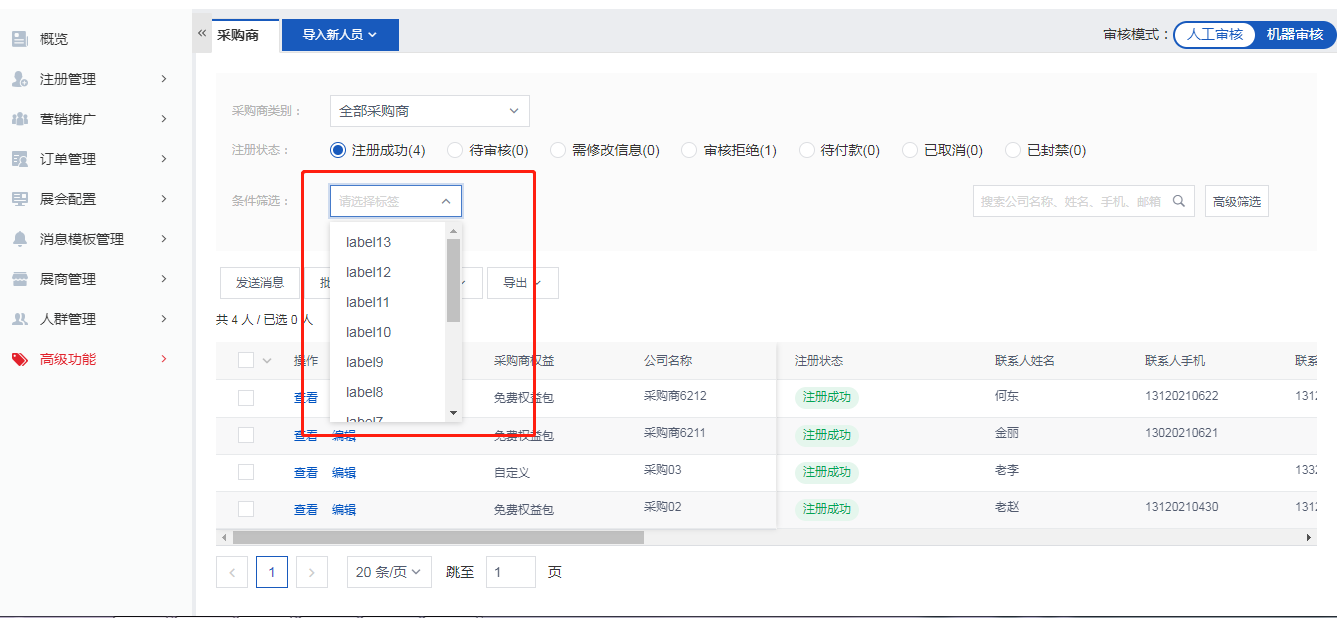Click the 高级筛选 button
Image resolution: width=1337 pixels, height=618 pixels.
[1237, 201]
